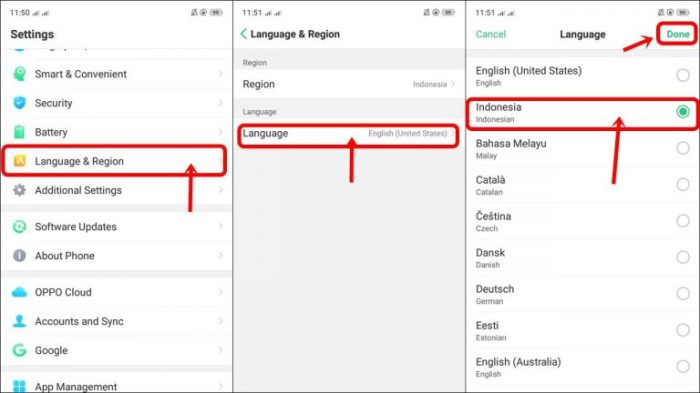Open chevron on Security row
This screenshot has width=700, height=393.
(x=221, y=103)
